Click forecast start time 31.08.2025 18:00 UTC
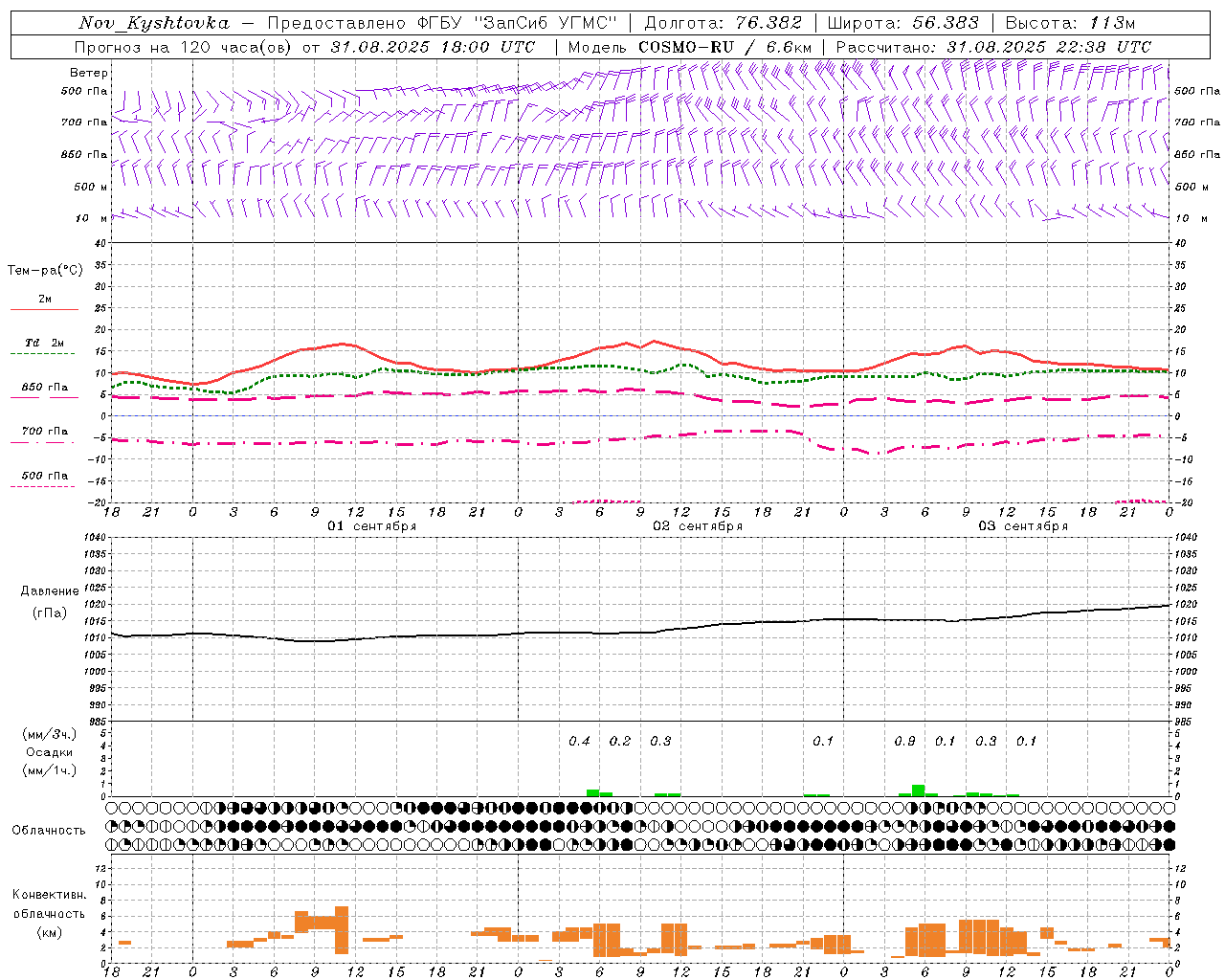This screenshot has height=980, width=1225. (x=434, y=47)
